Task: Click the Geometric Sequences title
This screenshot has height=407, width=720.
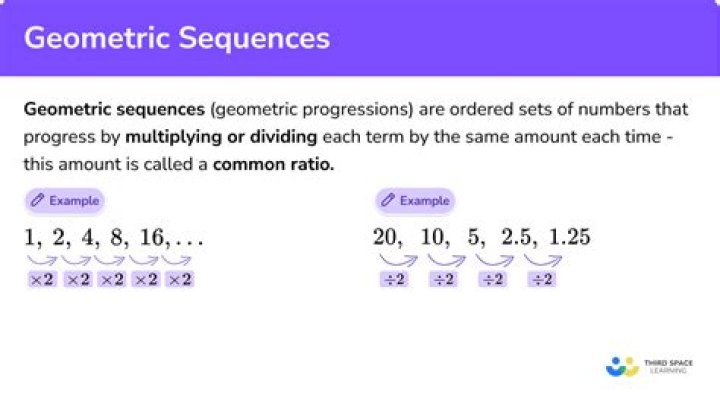Action: pyautogui.click(x=177, y=38)
